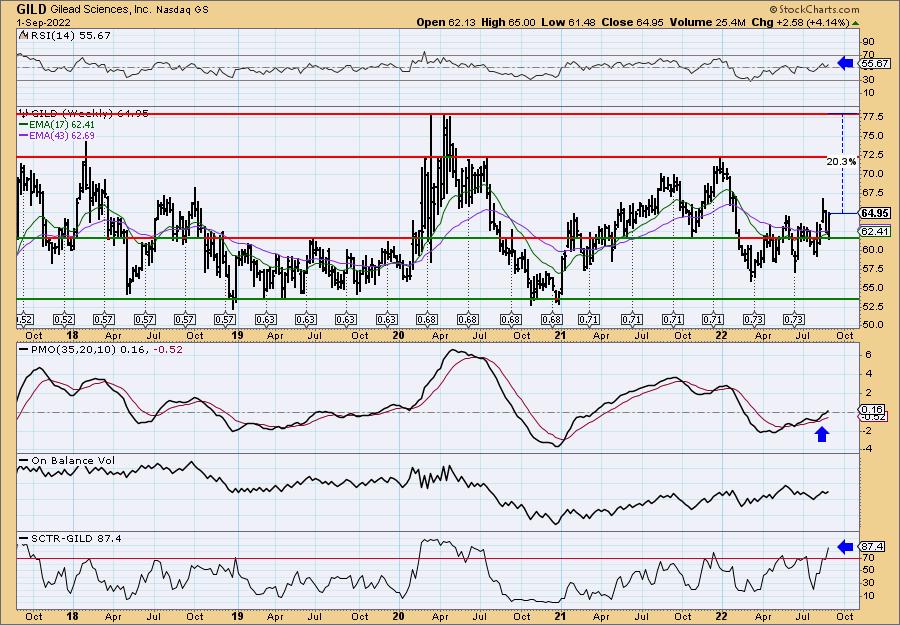Click the 70.0 price axis label
Viewport: 900px width, 625px height.
[871, 174]
